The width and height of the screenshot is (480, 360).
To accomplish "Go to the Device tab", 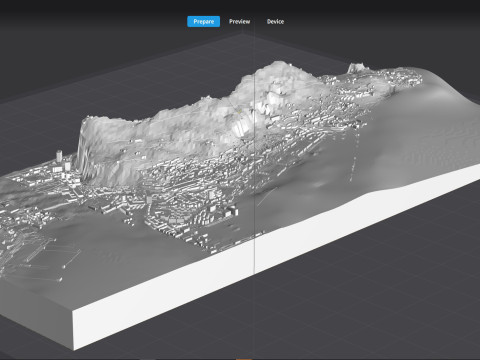I will [x=275, y=22].
